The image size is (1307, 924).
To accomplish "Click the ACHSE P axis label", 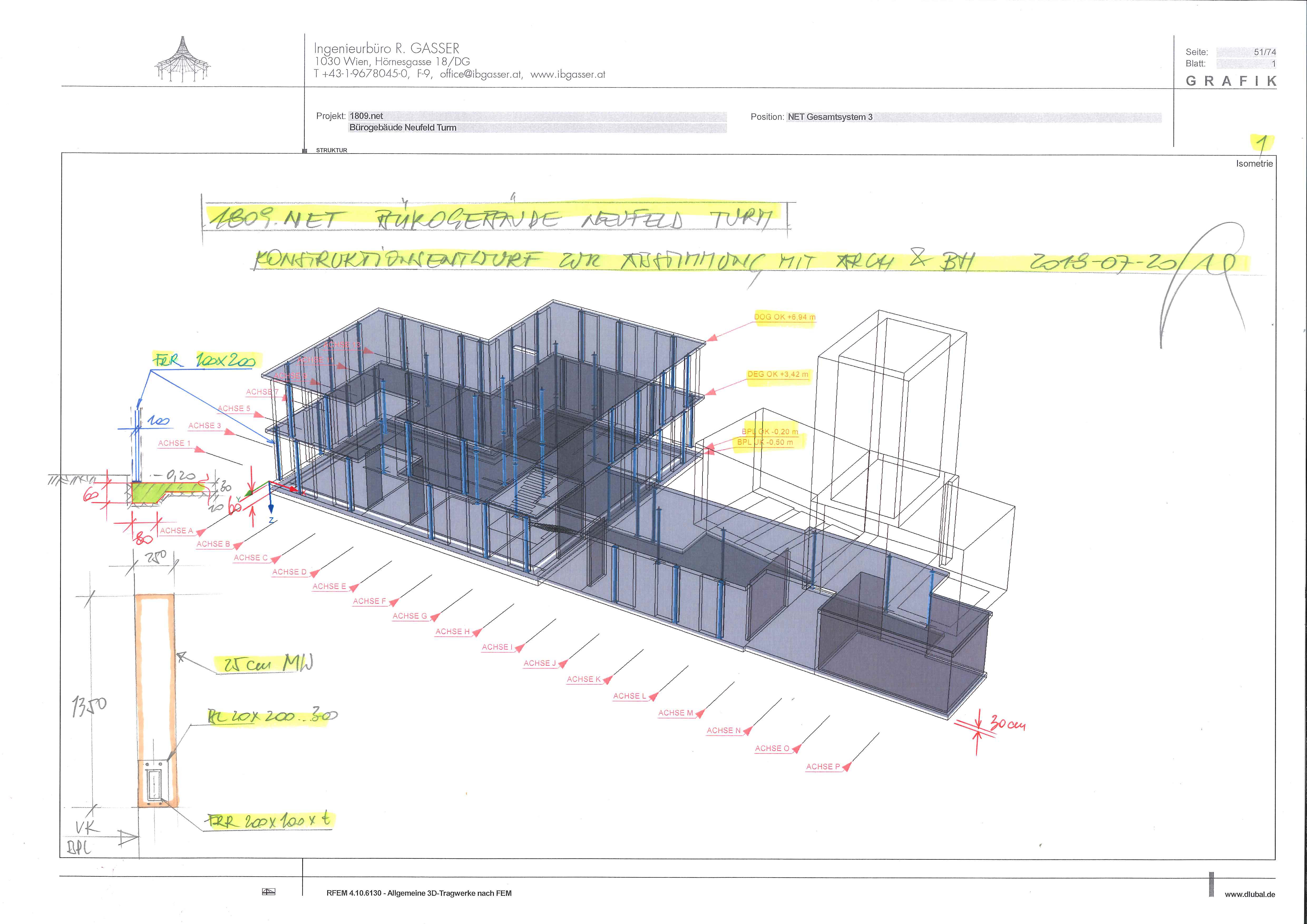I will [823, 767].
